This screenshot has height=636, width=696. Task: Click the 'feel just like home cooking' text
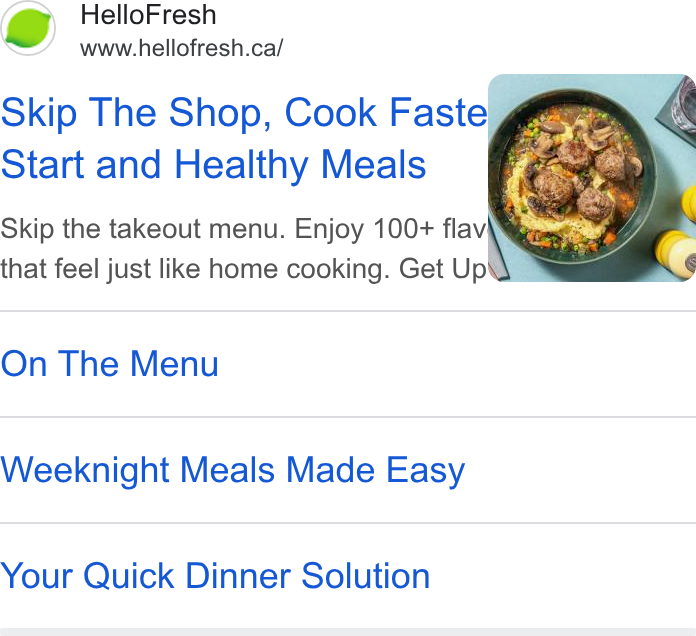221,269
